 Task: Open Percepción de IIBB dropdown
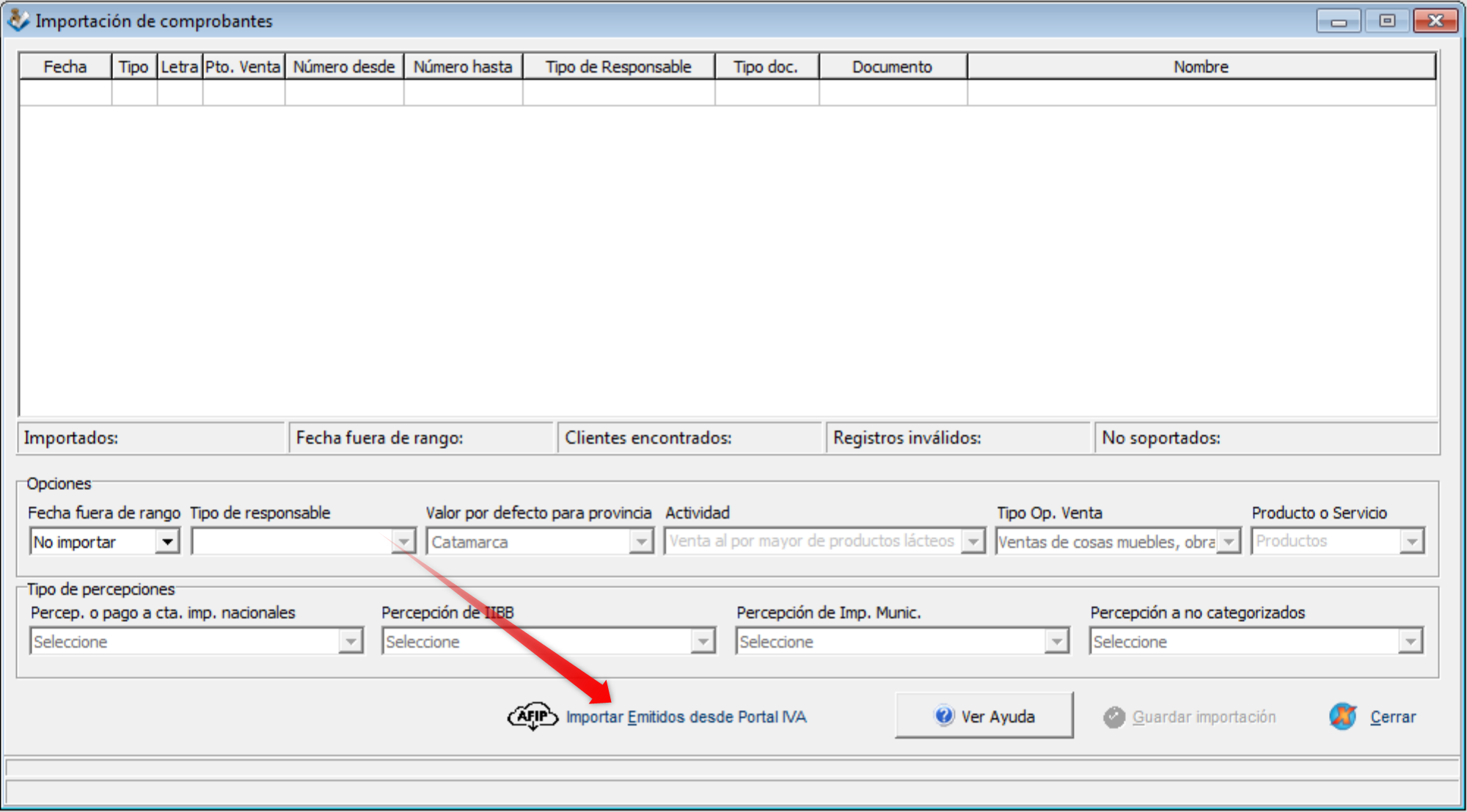[703, 642]
